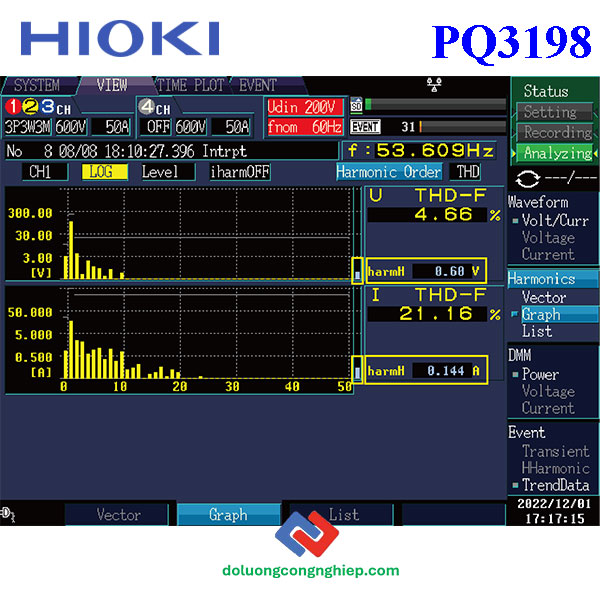
Task: Open the CH1 channel selector
Action: [x=40, y=172]
